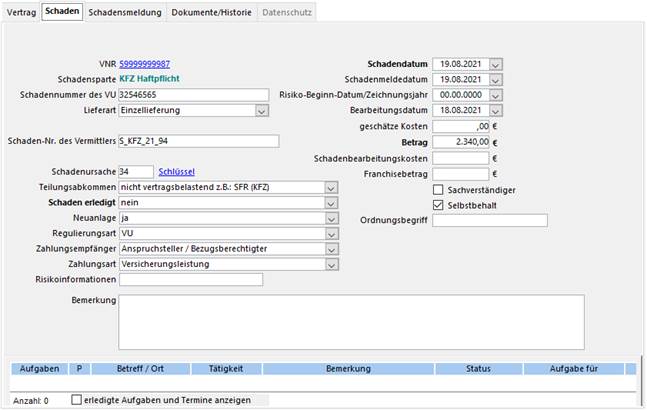
Task: Open the Schadensmeldung tab
Action: point(125,14)
